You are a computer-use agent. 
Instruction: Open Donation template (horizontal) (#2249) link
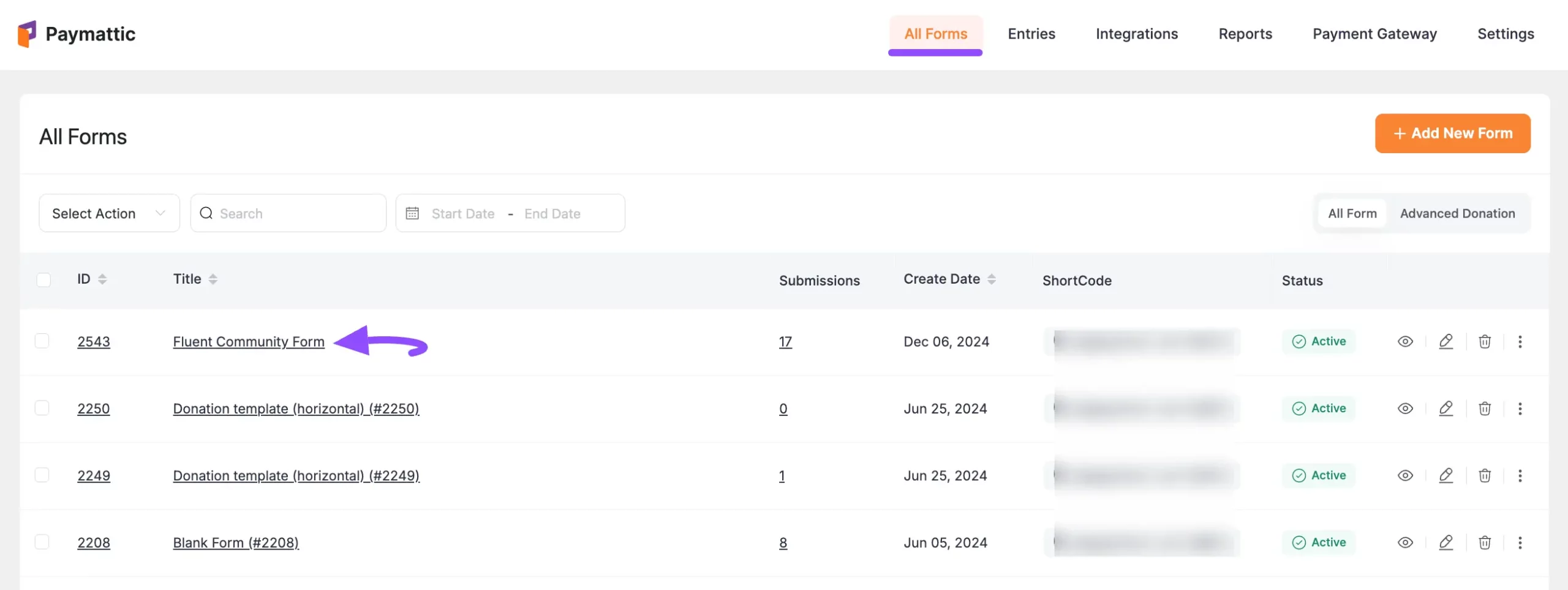296,475
